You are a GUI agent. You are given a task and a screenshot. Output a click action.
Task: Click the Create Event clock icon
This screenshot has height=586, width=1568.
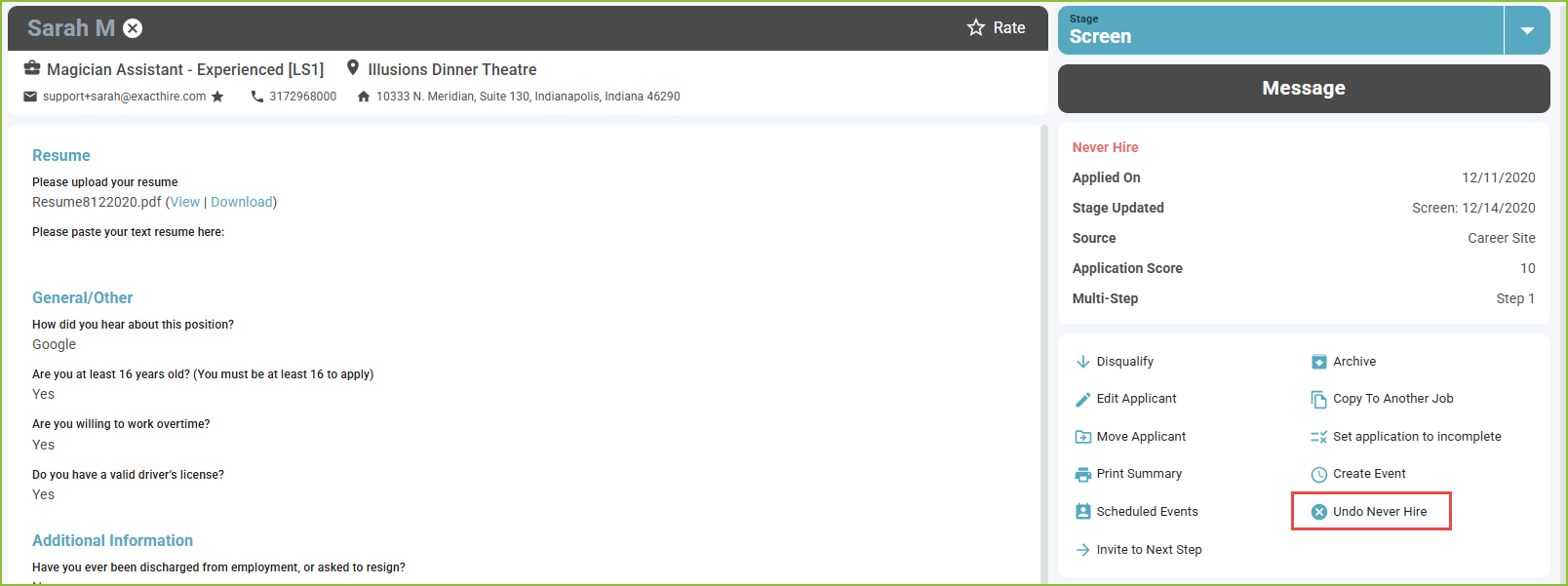pyautogui.click(x=1318, y=475)
